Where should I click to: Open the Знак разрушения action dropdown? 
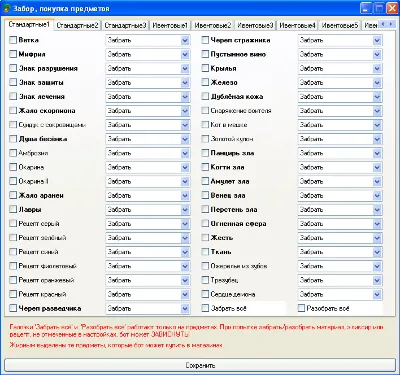pyautogui.click(x=185, y=69)
